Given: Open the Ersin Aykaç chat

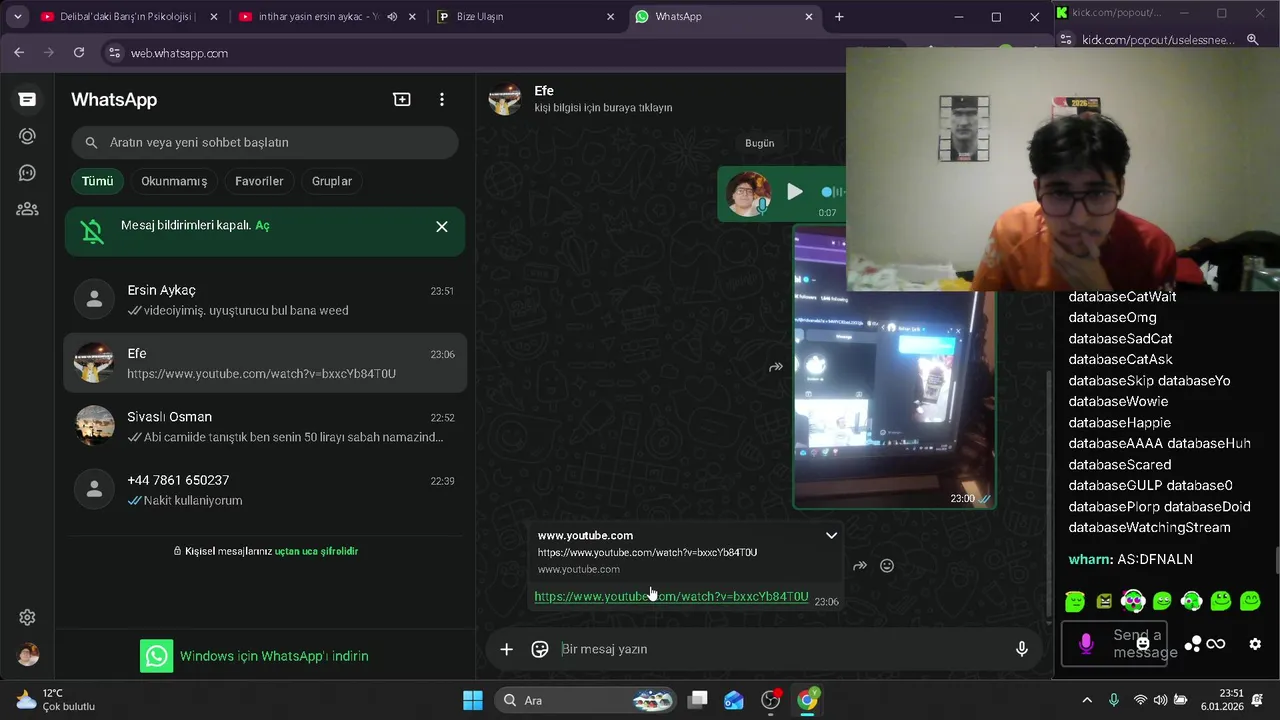Looking at the screenshot, I should pyautogui.click(x=265, y=300).
